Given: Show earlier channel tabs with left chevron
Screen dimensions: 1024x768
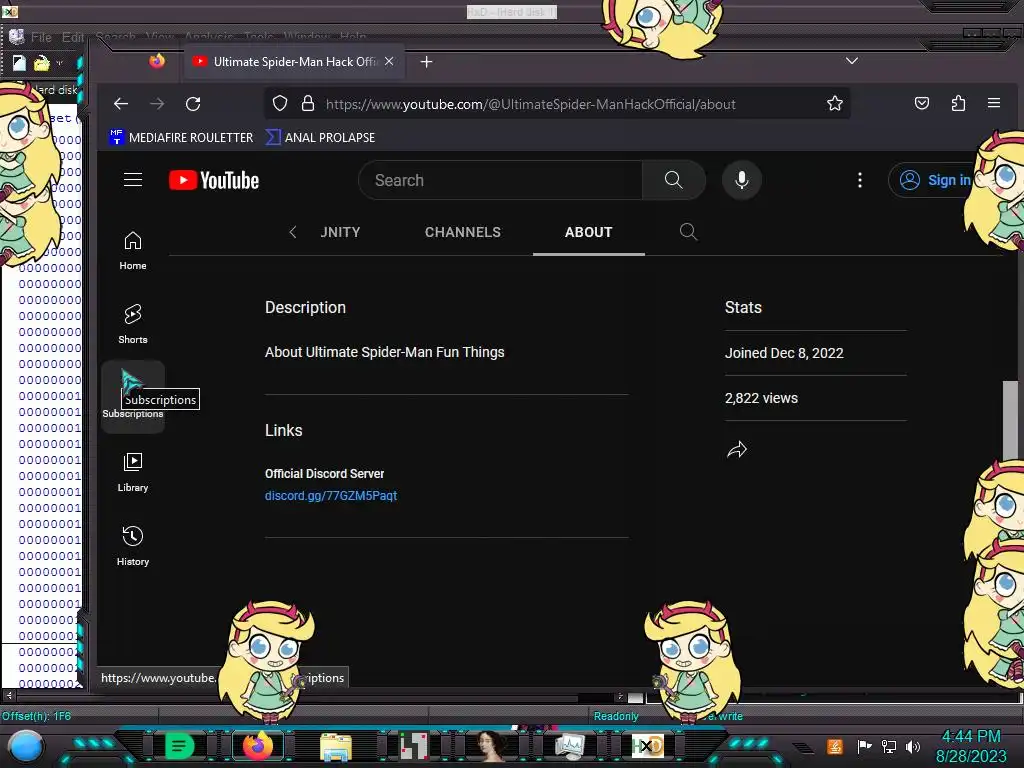Looking at the screenshot, I should [293, 232].
